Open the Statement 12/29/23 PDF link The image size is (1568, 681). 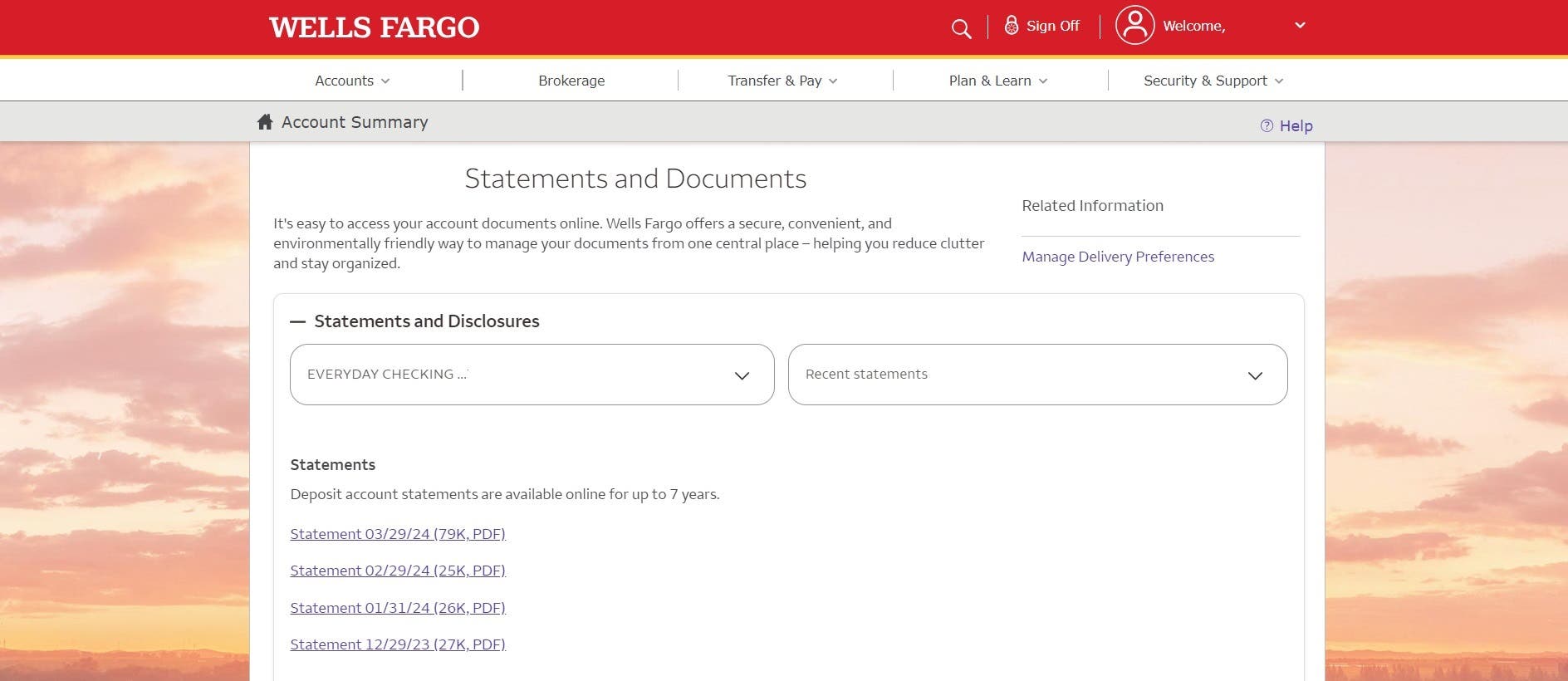pos(398,644)
